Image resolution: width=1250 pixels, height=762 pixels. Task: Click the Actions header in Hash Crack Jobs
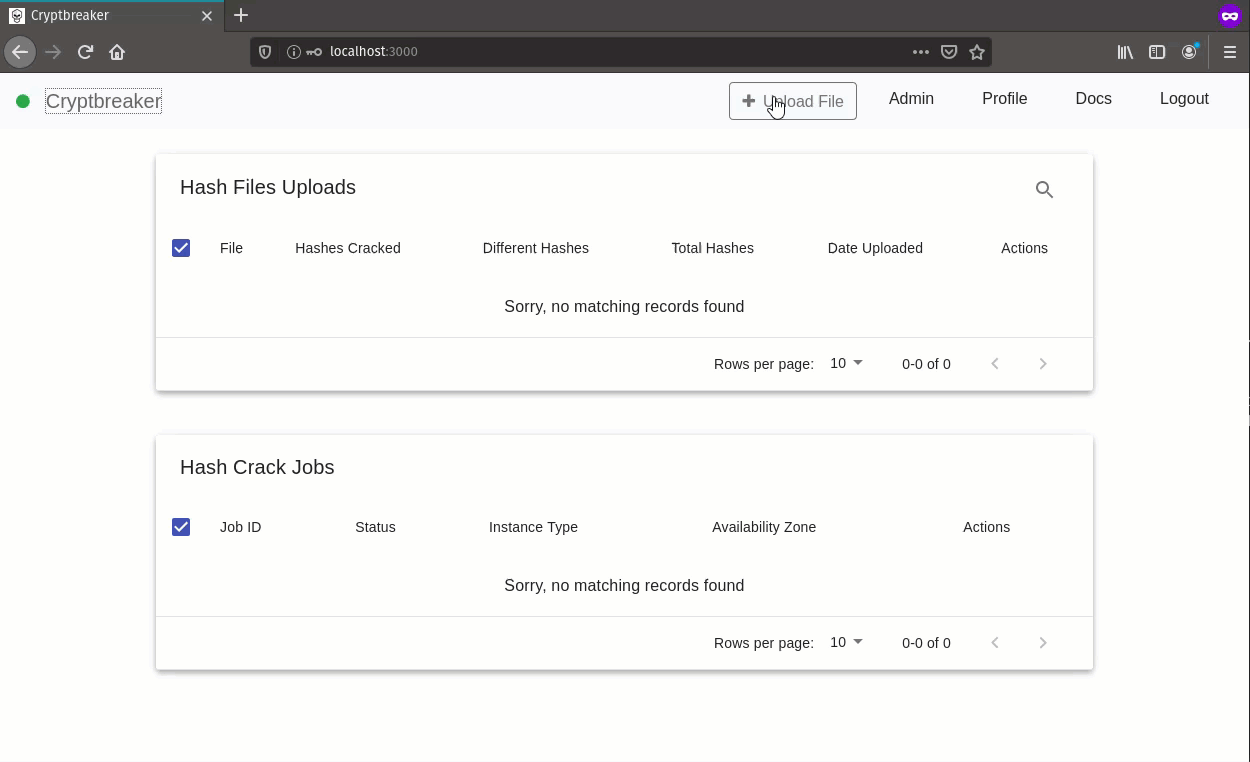click(x=986, y=527)
